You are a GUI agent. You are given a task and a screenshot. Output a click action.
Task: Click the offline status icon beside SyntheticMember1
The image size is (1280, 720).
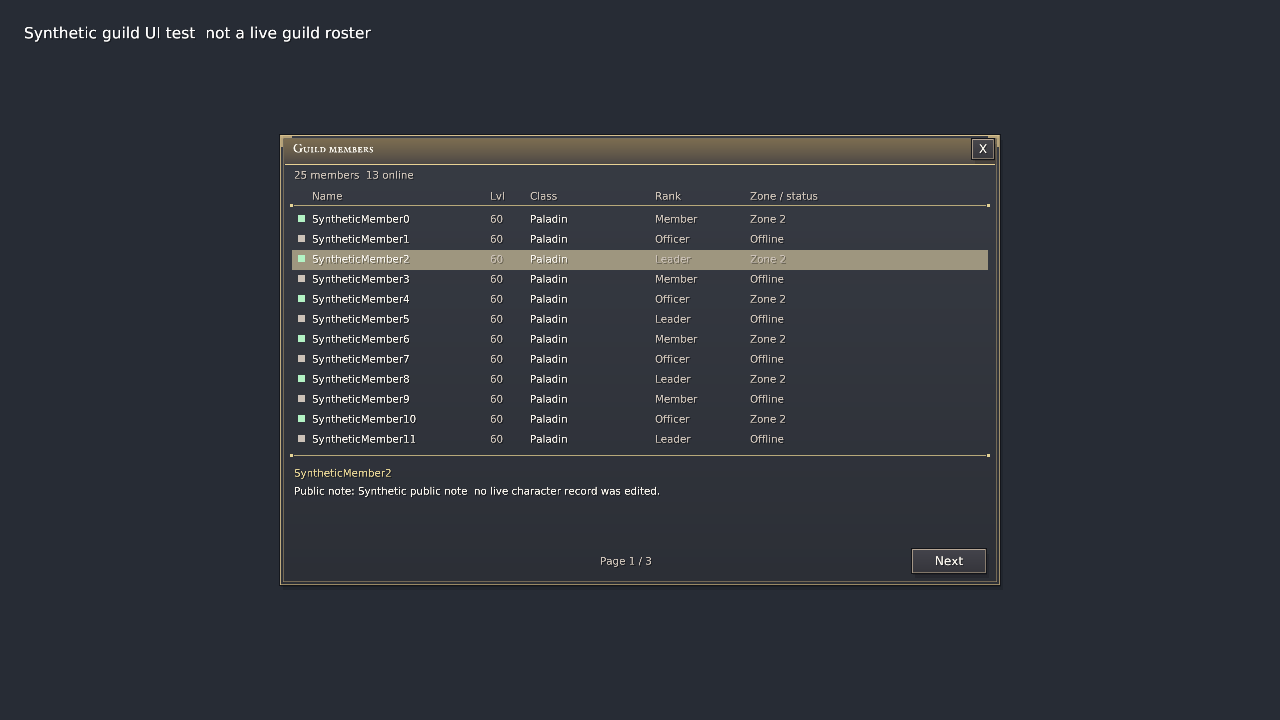[301, 239]
